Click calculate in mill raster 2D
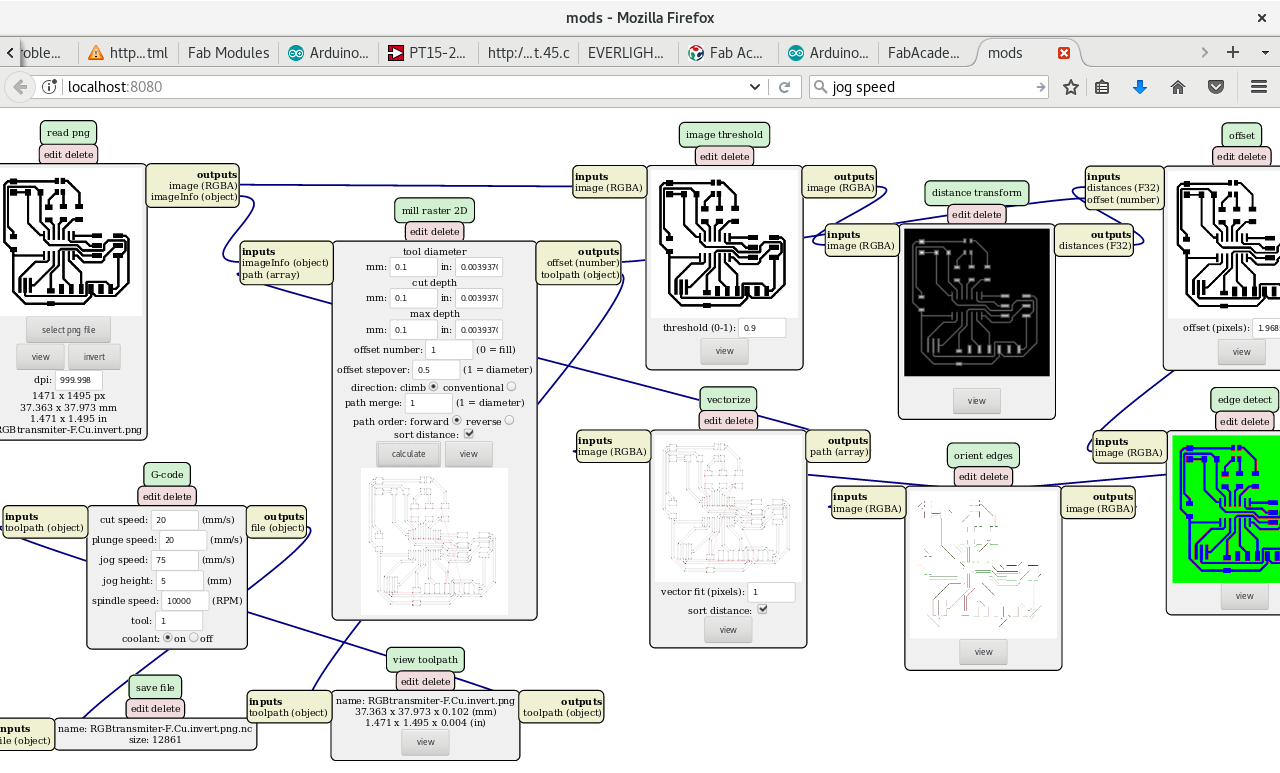The image size is (1280, 773). pos(409,453)
